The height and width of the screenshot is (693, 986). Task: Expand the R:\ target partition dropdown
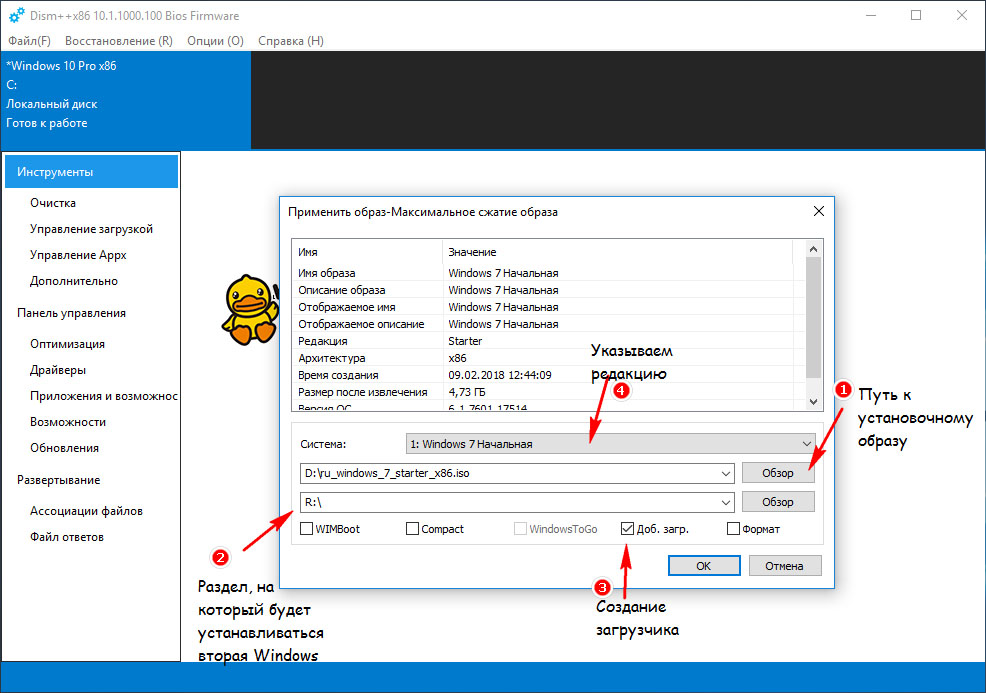[726, 502]
